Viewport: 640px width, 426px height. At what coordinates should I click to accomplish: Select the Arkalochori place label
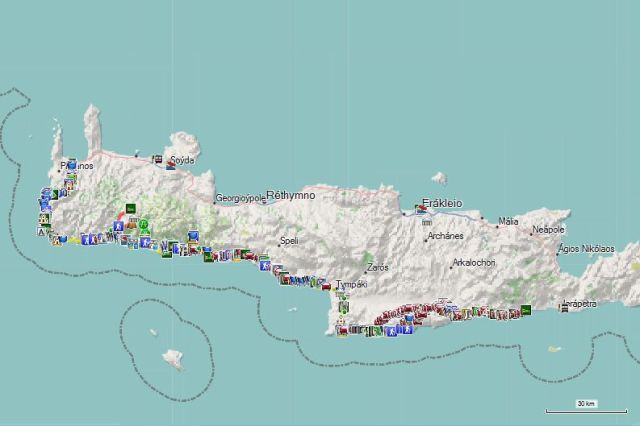click(x=476, y=263)
